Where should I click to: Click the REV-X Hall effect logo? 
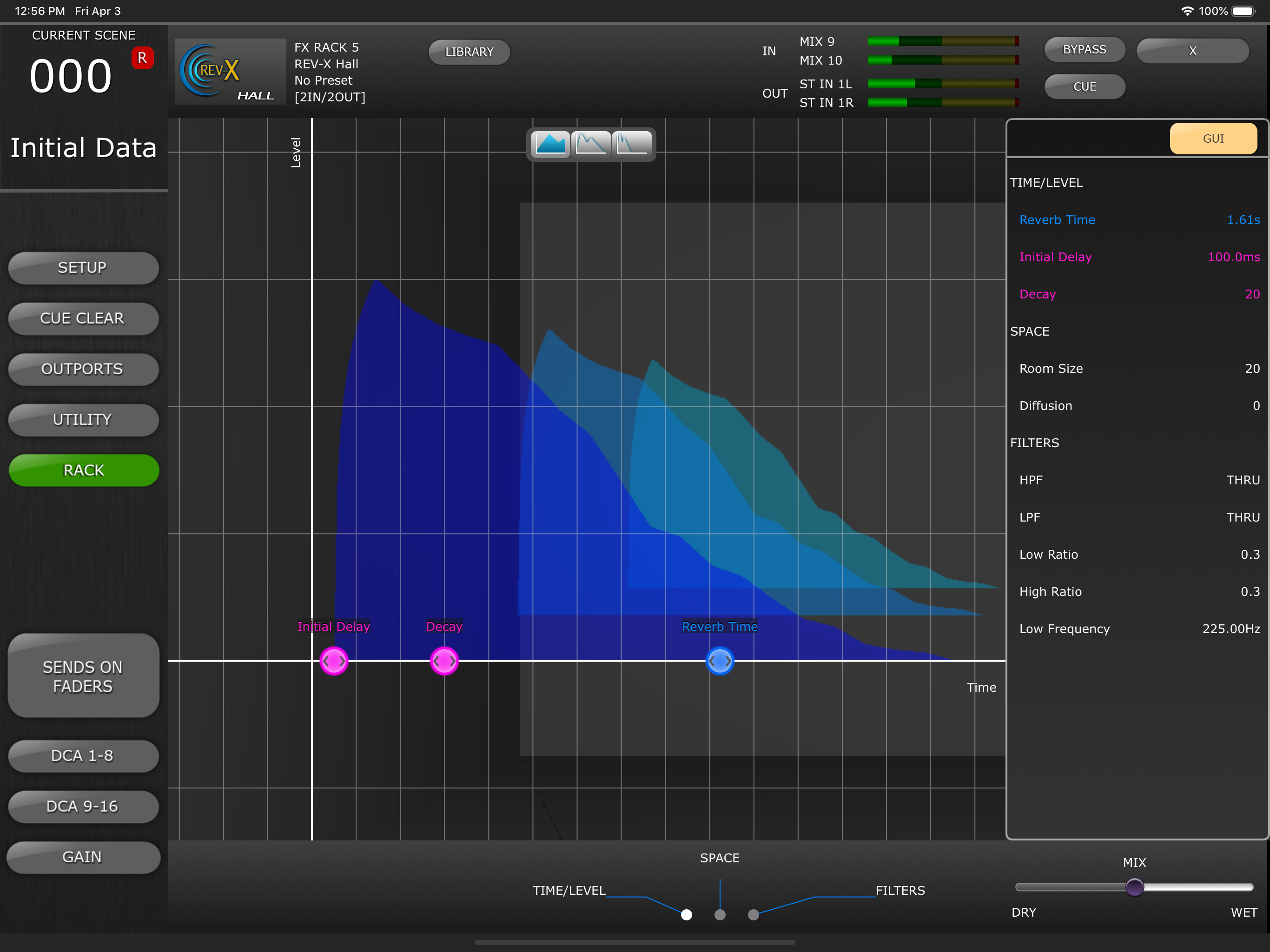click(230, 72)
